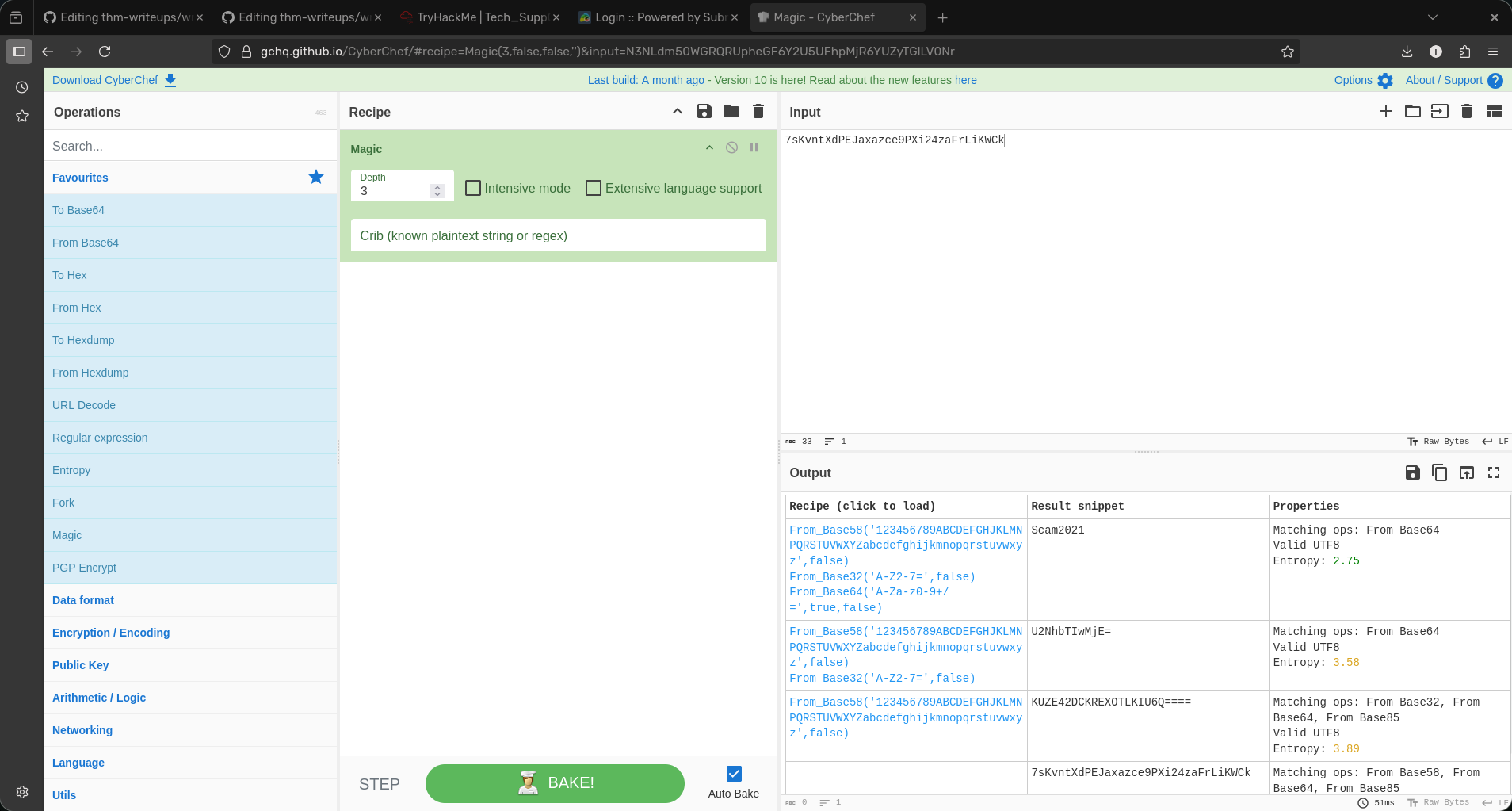1512x811 pixels.
Task: Expand the Networking category
Action: tap(190, 730)
